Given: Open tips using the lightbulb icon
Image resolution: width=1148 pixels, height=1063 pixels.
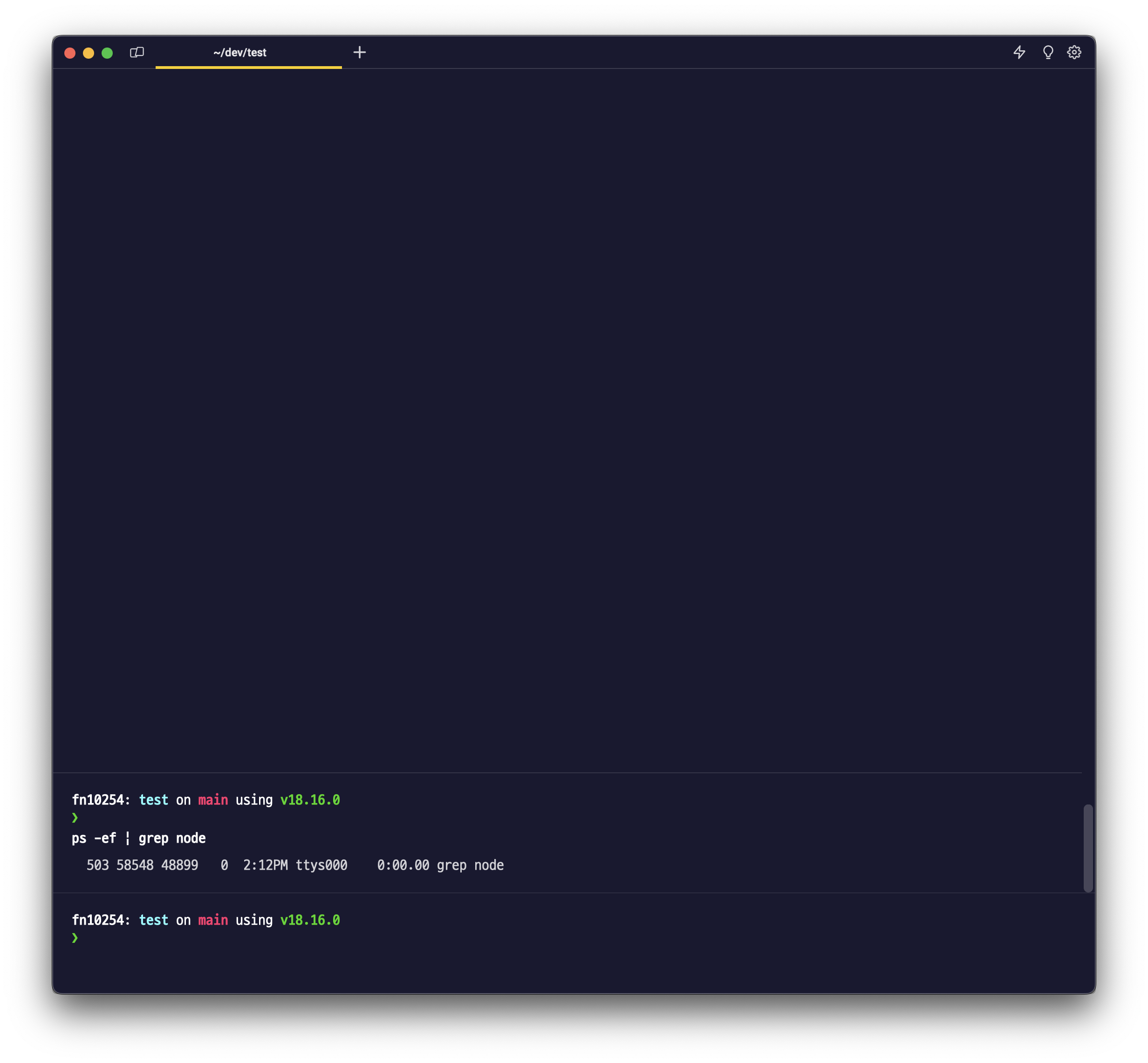Looking at the screenshot, I should pyautogui.click(x=1047, y=52).
